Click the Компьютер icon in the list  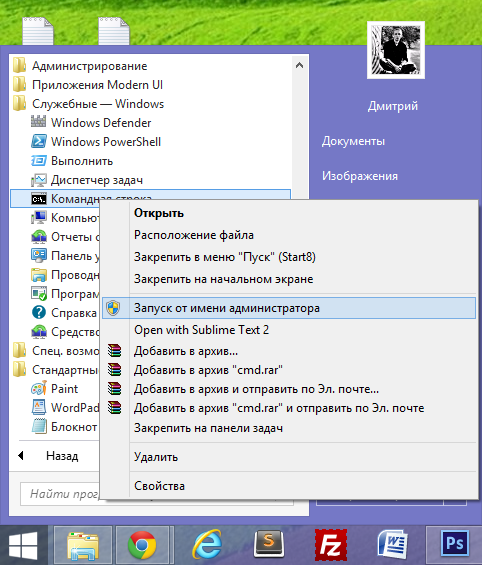coord(39,217)
